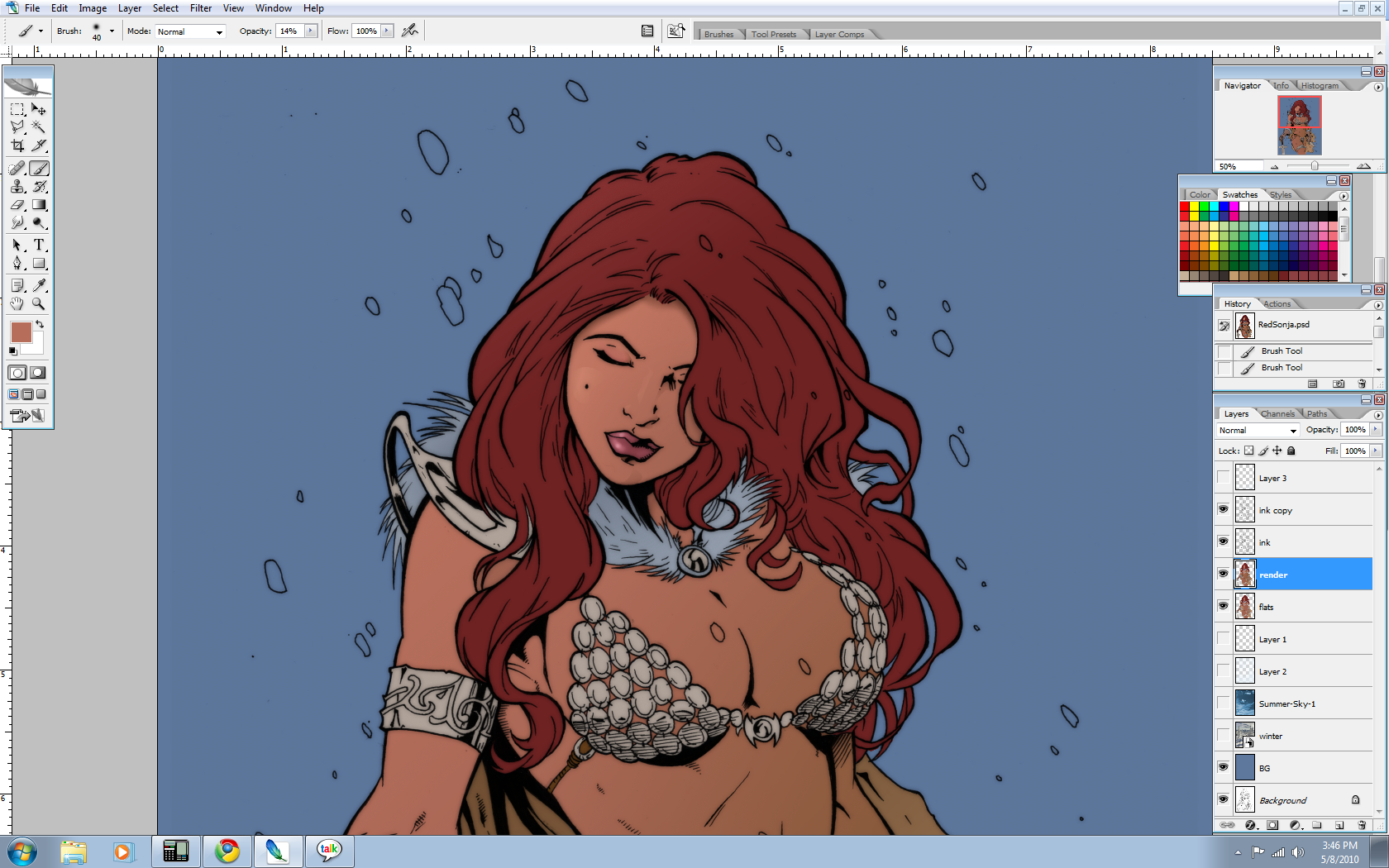Swap foreground and background colors
The image size is (1389, 868).
click(39, 324)
